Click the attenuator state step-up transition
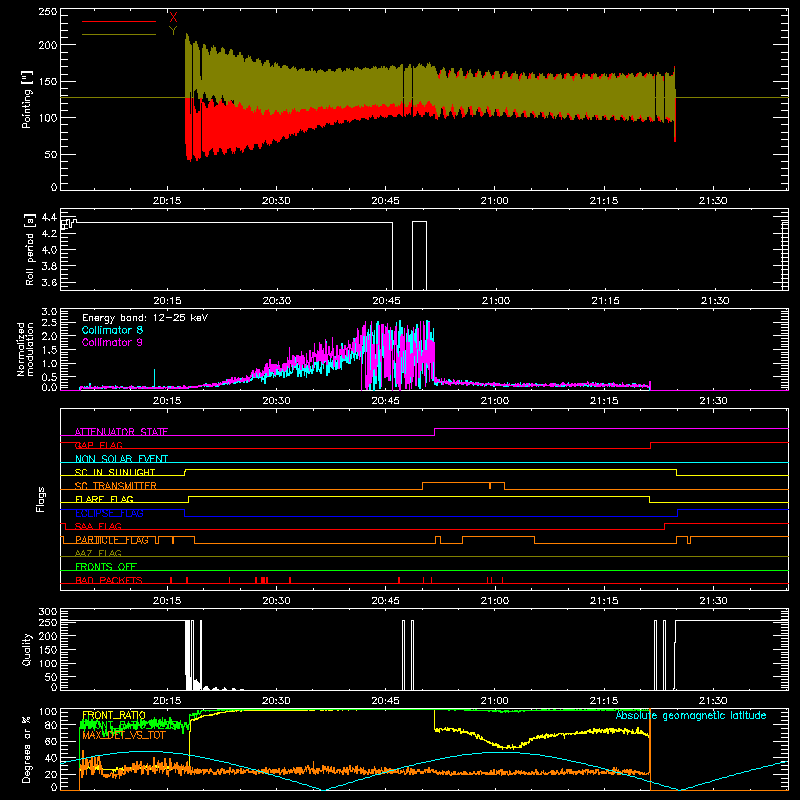 435,432
